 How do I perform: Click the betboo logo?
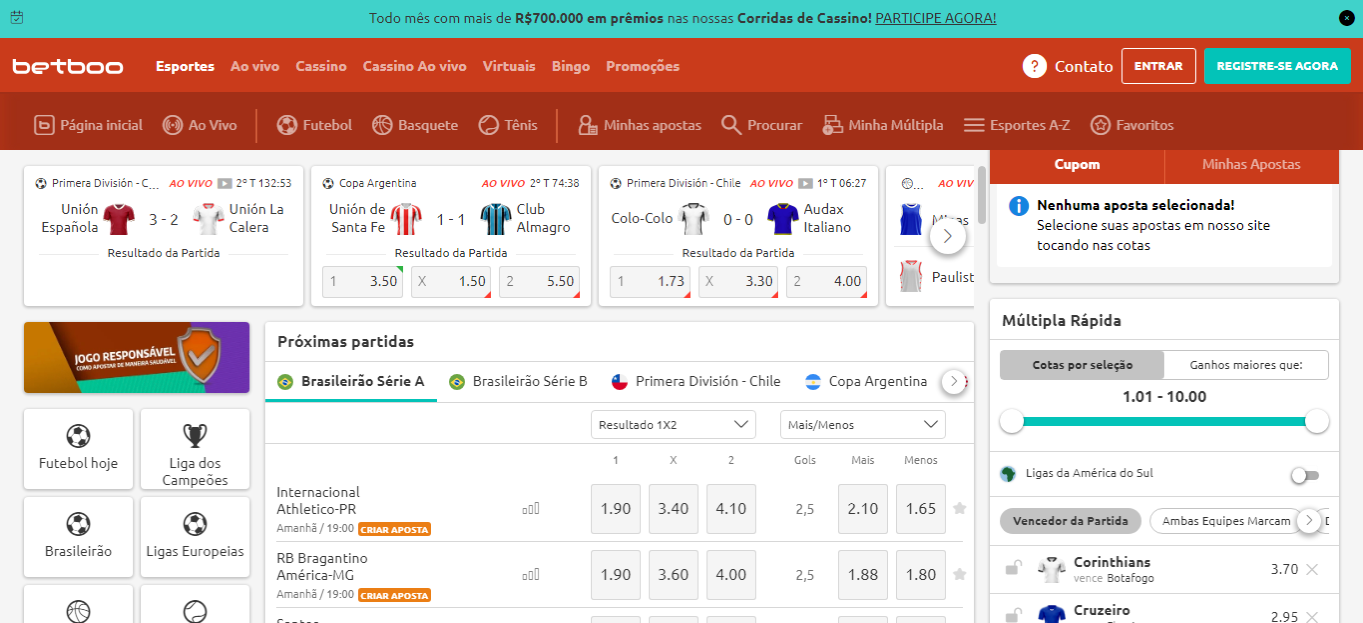pos(68,67)
